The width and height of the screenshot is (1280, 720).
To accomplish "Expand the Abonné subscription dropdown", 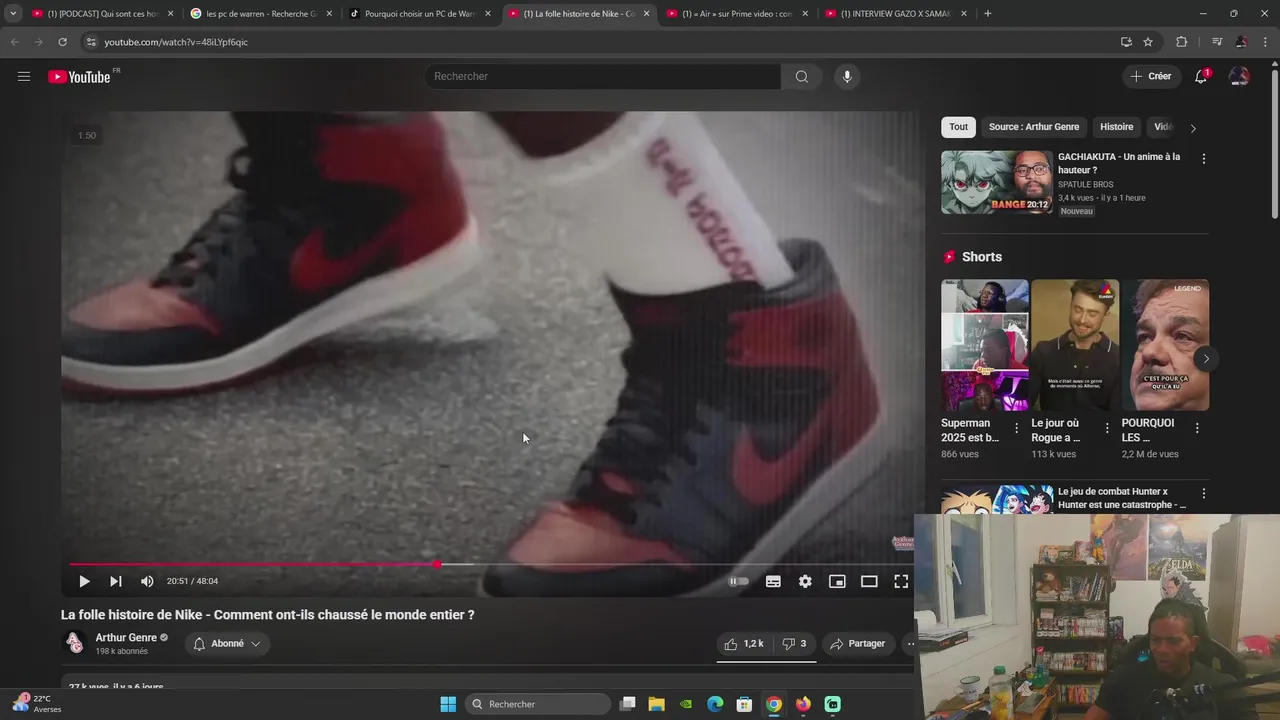I will pos(227,644).
